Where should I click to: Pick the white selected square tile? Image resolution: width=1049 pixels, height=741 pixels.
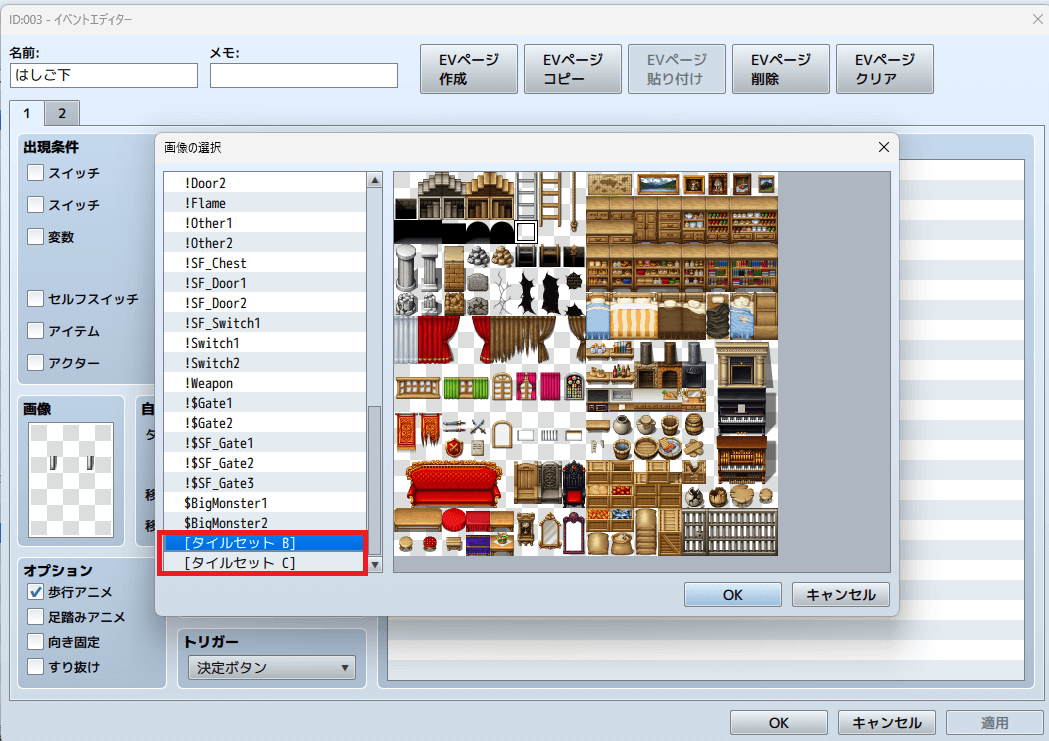[x=527, y=232]
